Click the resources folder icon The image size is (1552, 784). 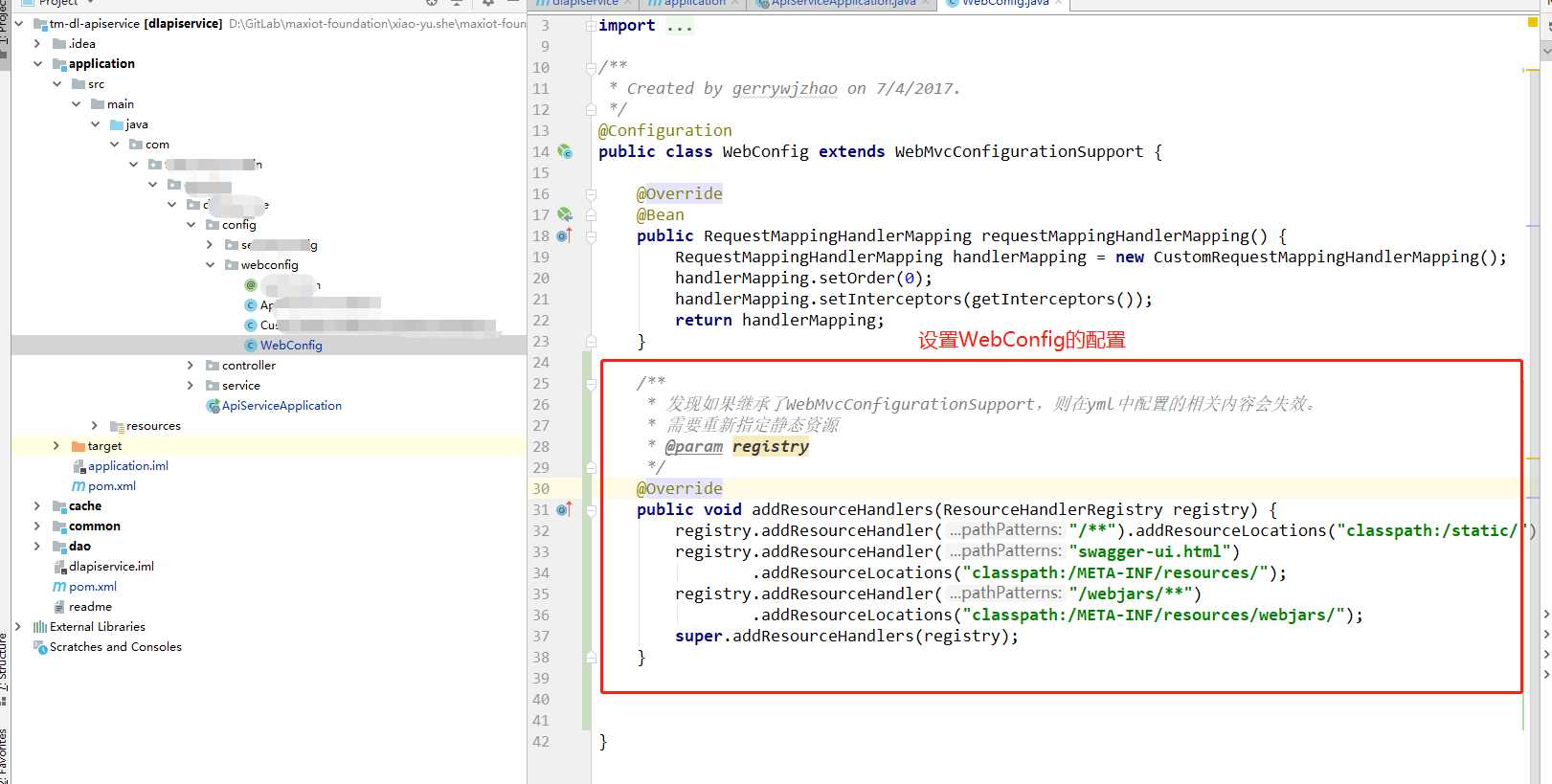(x=117, y=426)
